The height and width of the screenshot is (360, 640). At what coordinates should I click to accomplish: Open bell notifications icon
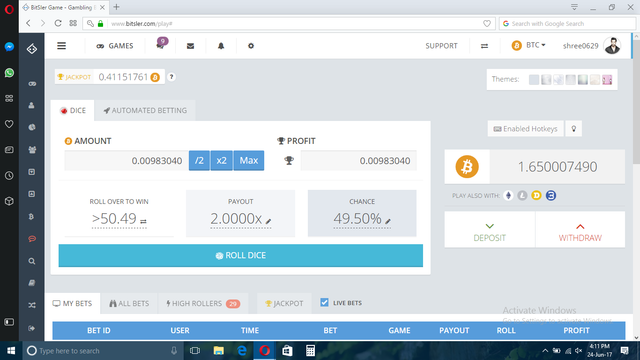coord(221,46)
